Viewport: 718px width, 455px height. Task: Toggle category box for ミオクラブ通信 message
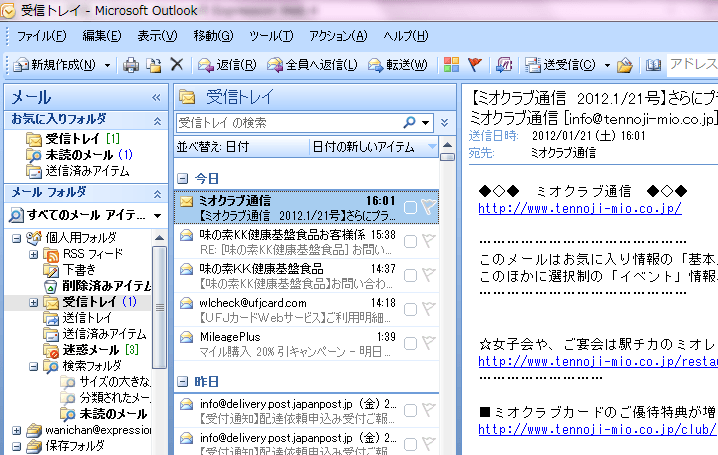click(x=410, y=207)
